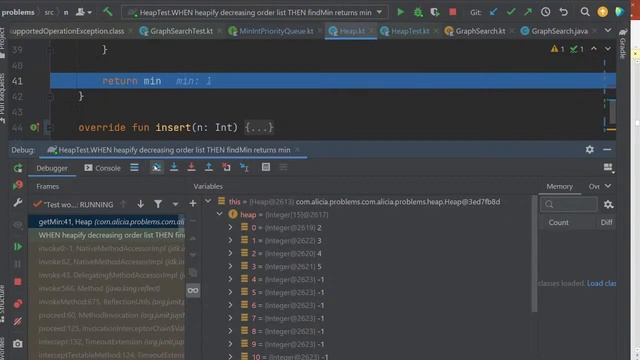The width and height of the screenshot is (640, 360).
Task: Click the Restore Layout icon in the debug panel
Action: coord(608,167)
